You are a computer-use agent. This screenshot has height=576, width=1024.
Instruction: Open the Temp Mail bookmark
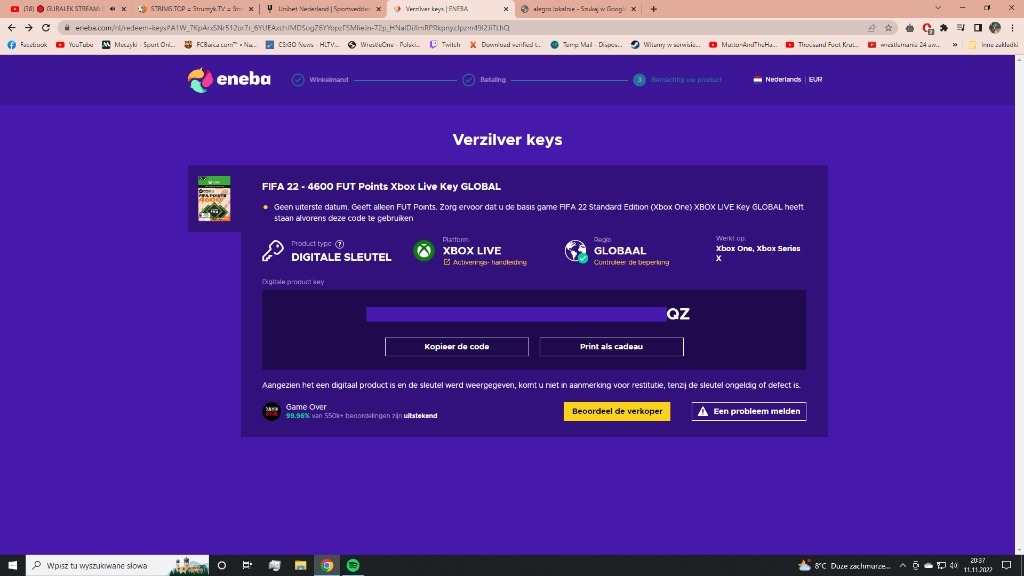pyautogui.click(x=586, y=45)
